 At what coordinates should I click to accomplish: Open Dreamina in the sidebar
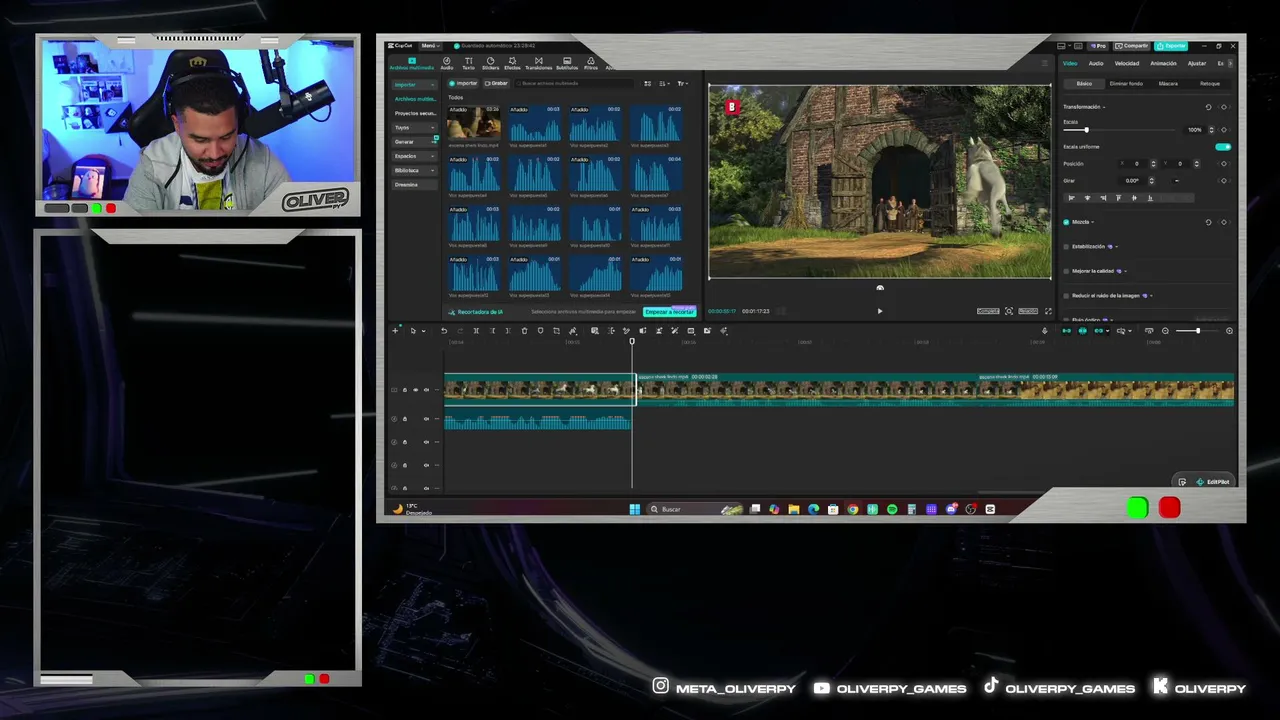(413, 185)
